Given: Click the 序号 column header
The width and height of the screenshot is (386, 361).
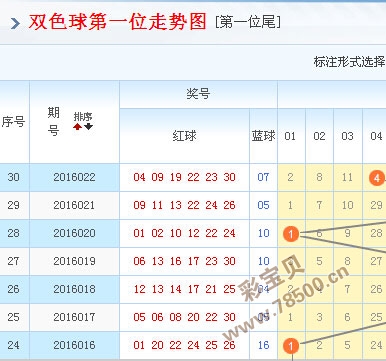Looking at the screenshot, I should (x=13, y=122).
